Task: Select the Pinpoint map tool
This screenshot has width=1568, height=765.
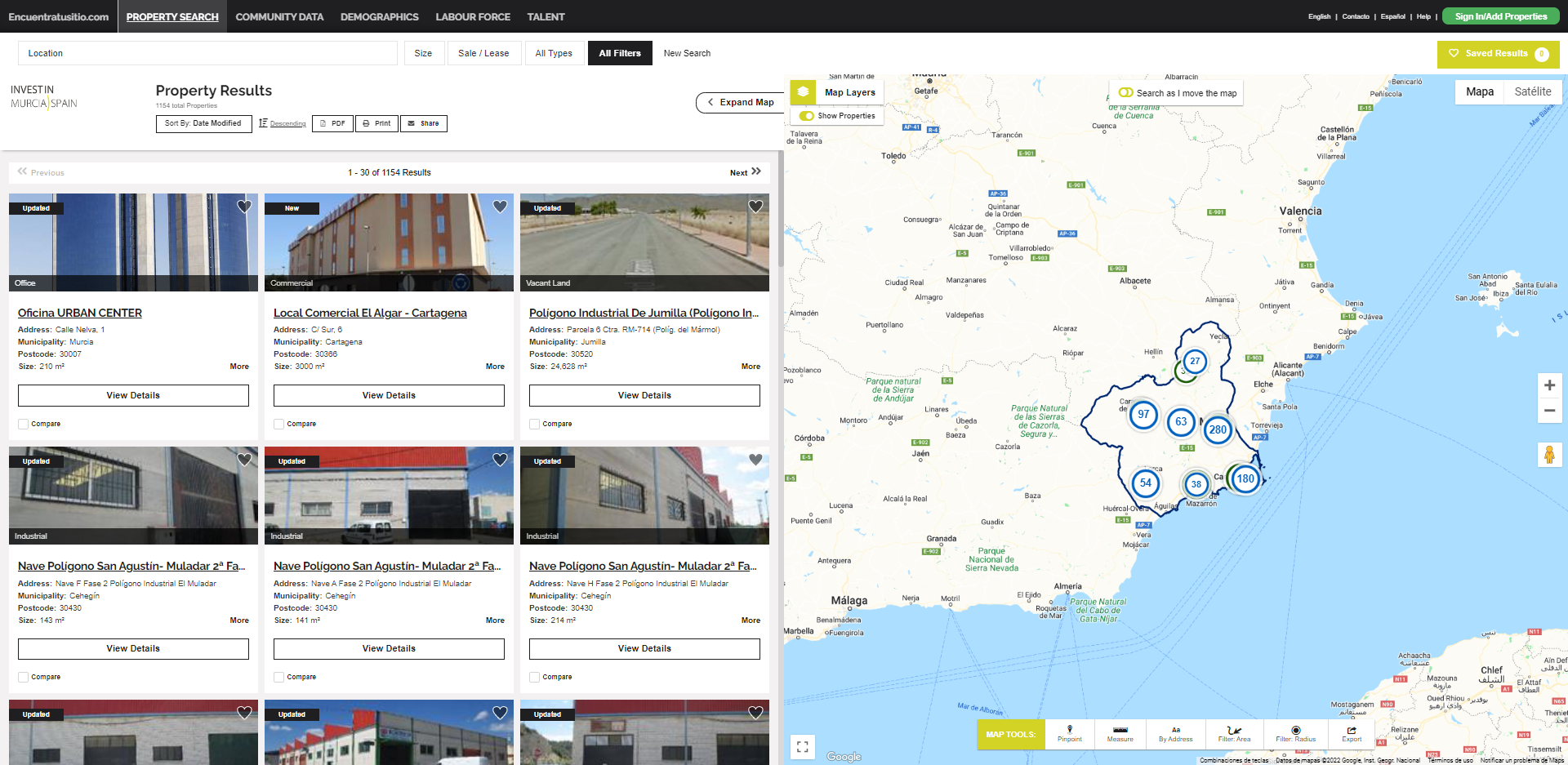Action: click(x=1069, y=734)
